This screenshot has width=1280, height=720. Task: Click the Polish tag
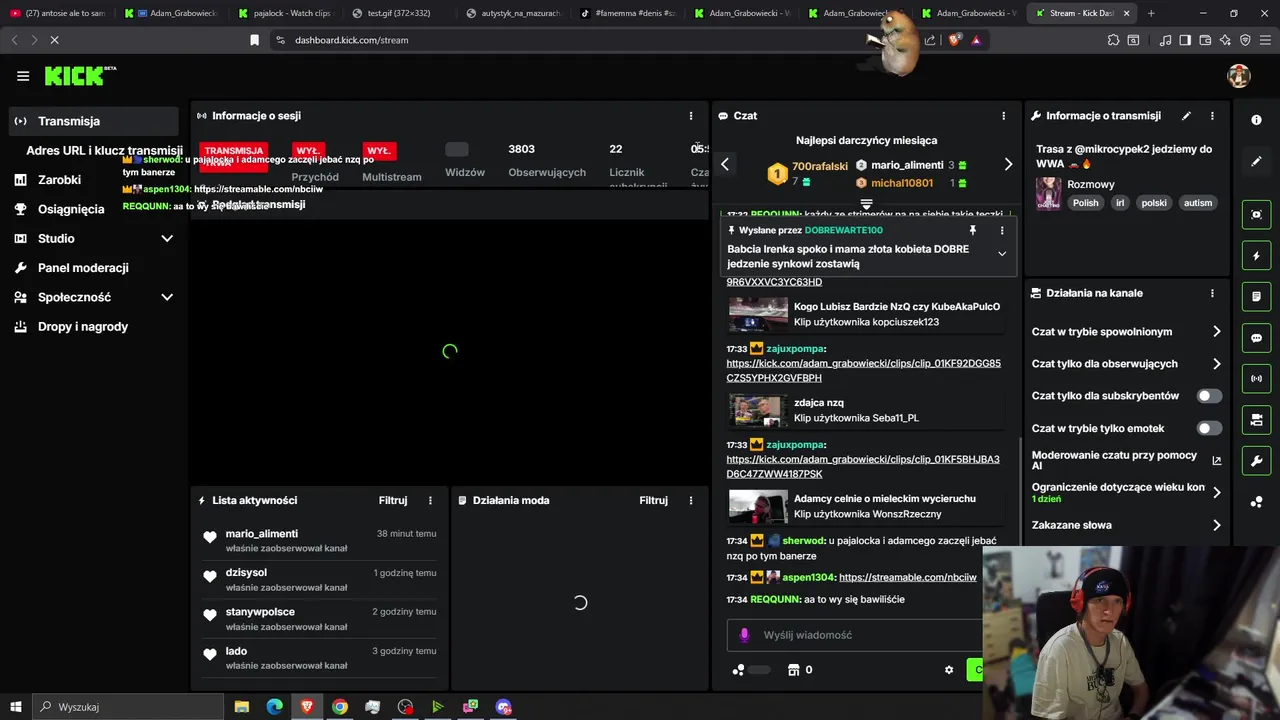[x=1085, y=203]
